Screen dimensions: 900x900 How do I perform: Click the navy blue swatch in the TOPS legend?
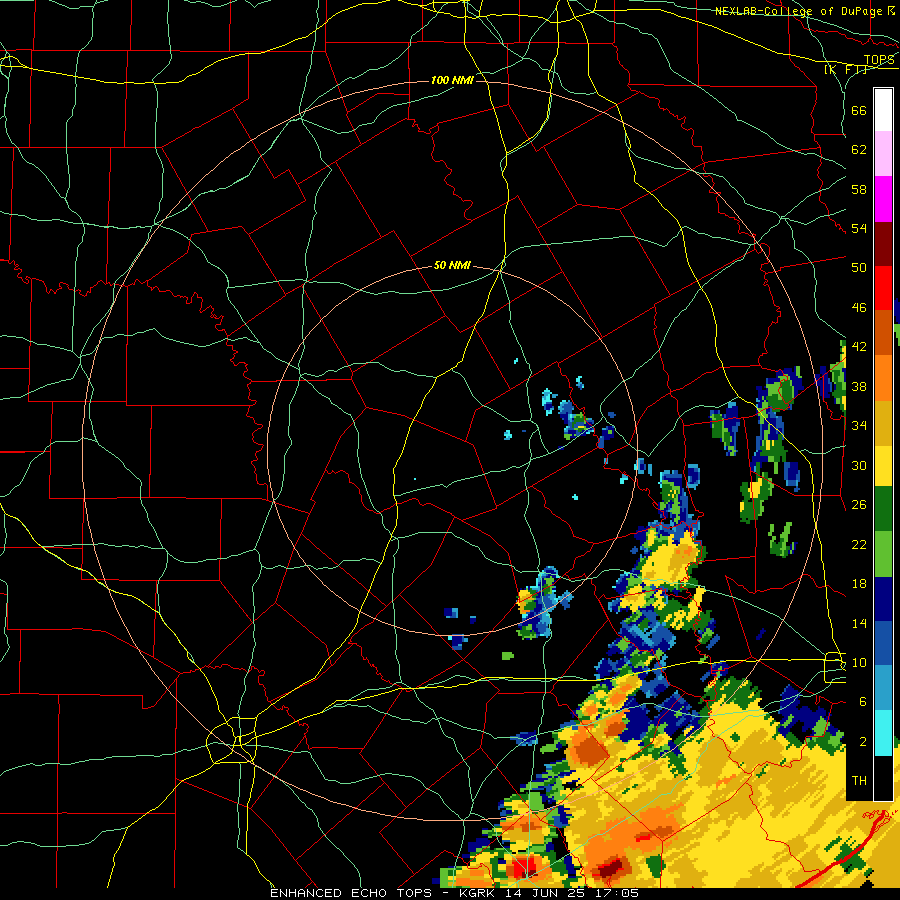coord(883,599)
